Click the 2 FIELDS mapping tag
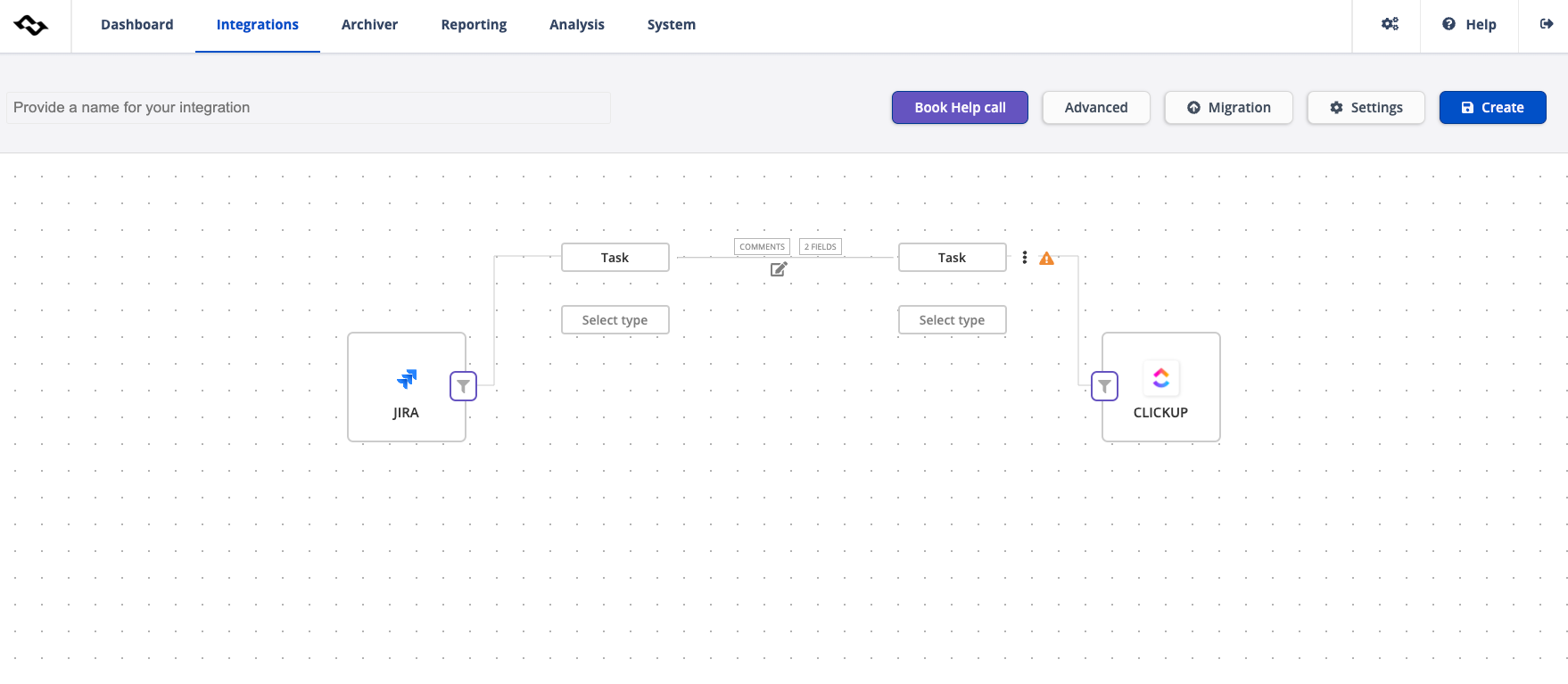This screenshot has width=1568, height=684. [x=821, y=247]
